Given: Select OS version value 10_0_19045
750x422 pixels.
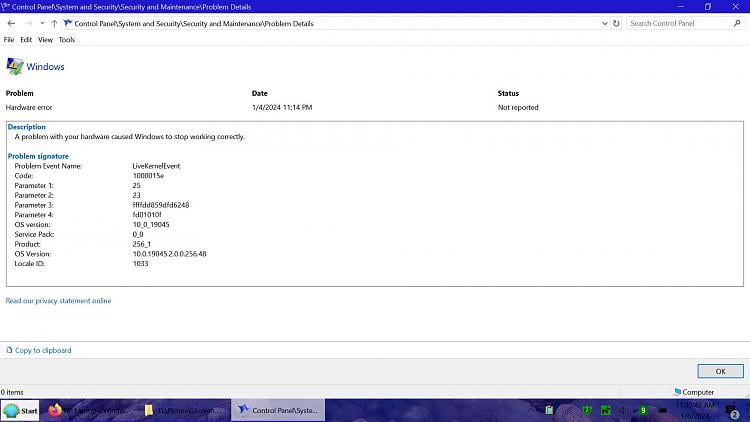Looking at the screenshot, I should click(151, 224).
